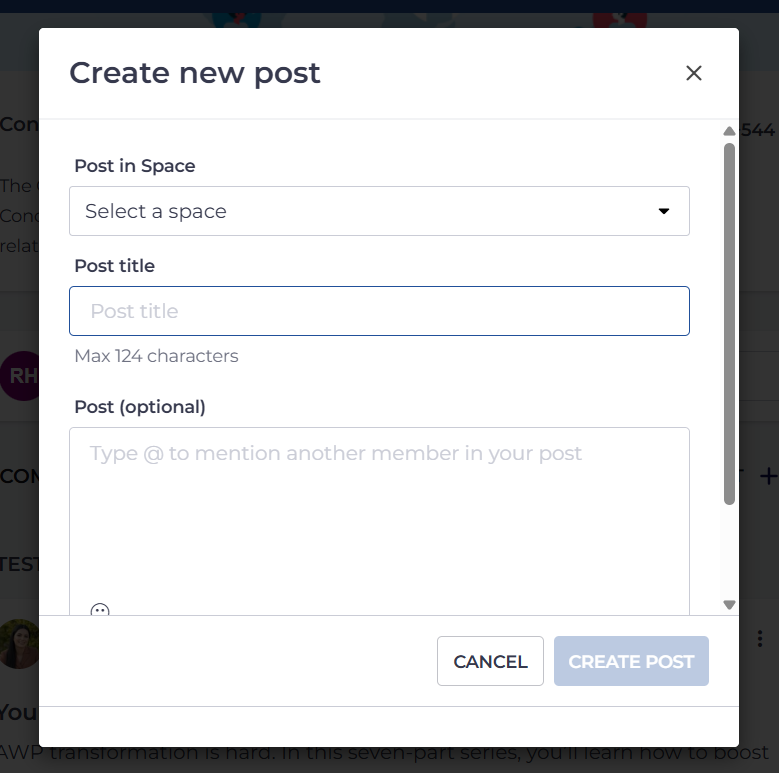The height and width of the screenshot is (773, 779).
Task: Click the Post in Space label
Action: 135,166
